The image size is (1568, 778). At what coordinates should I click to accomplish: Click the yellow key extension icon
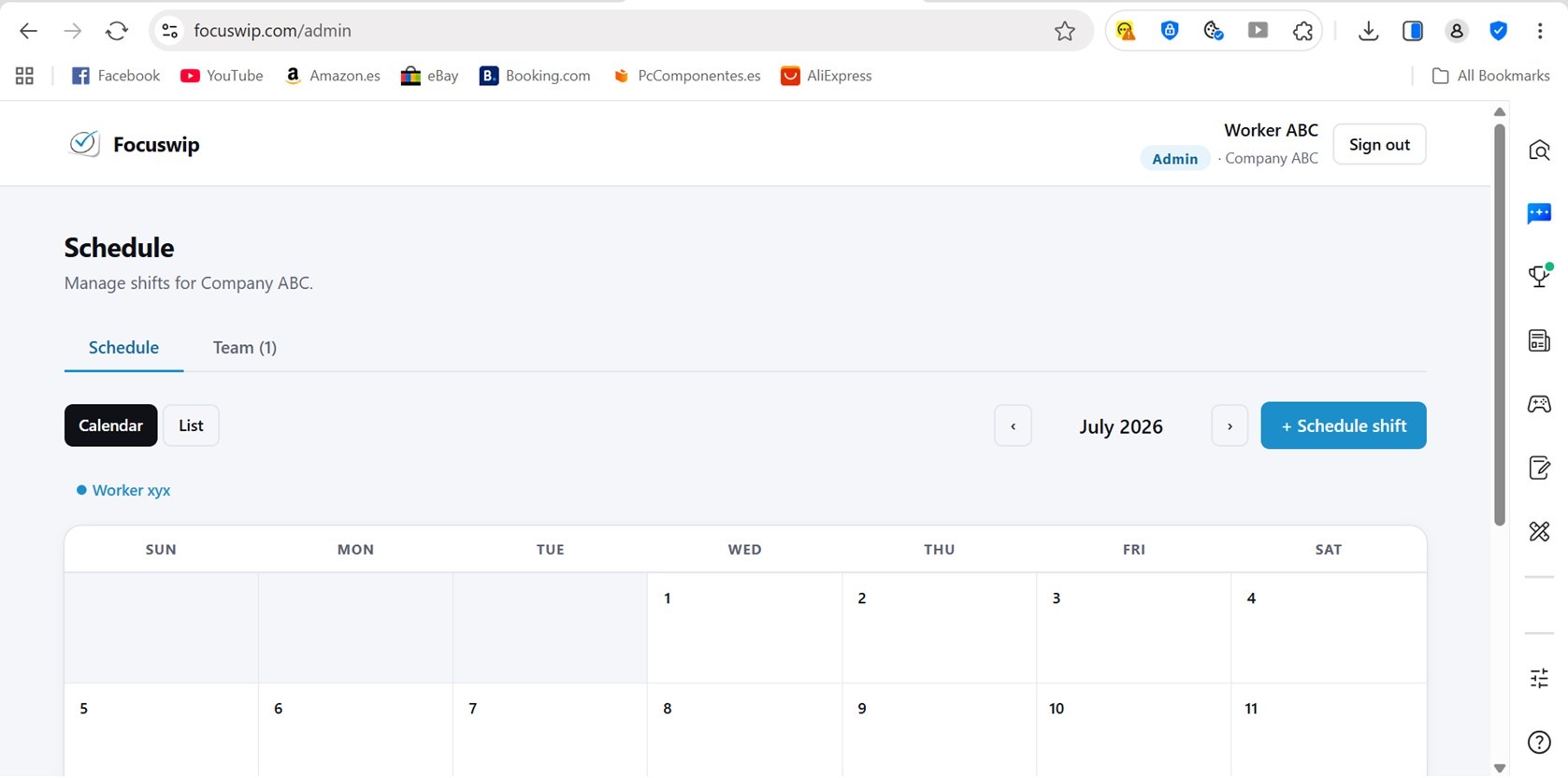click(x=1126, y=31)
